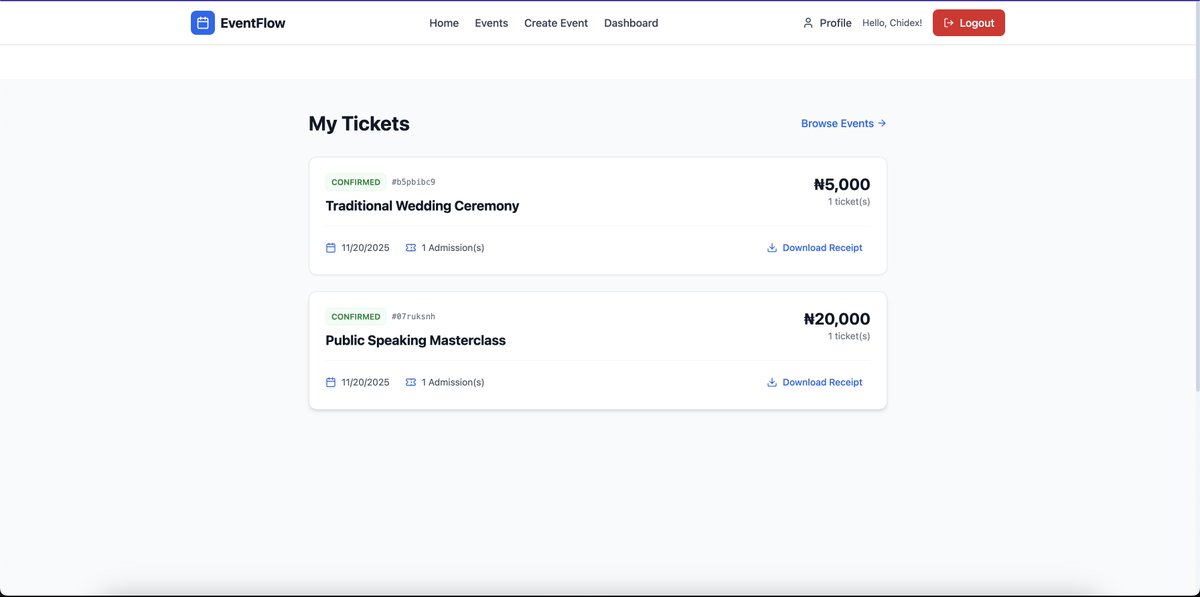The image size is (1200, 597).
Task: Click the EventFlow calendar logo icon
Action: coord(202,23)
